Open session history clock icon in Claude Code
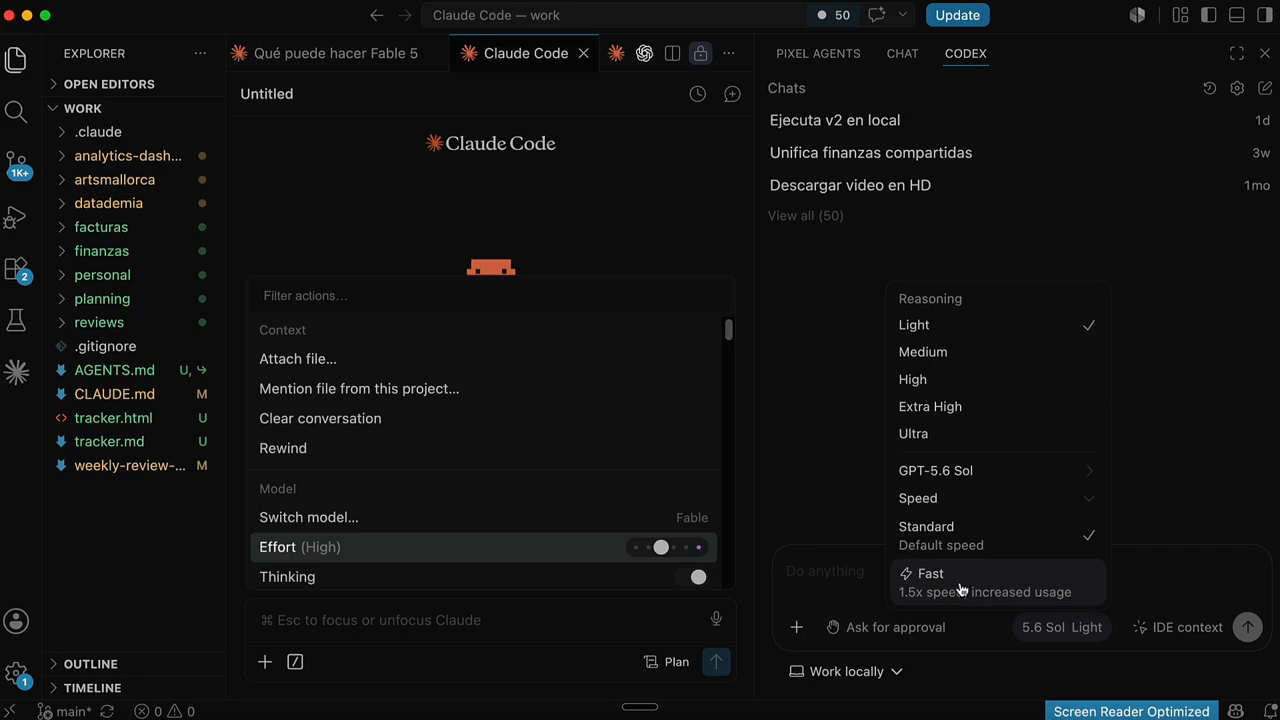The height and width of the screenshot is (720, 1280). coord(698,94)
